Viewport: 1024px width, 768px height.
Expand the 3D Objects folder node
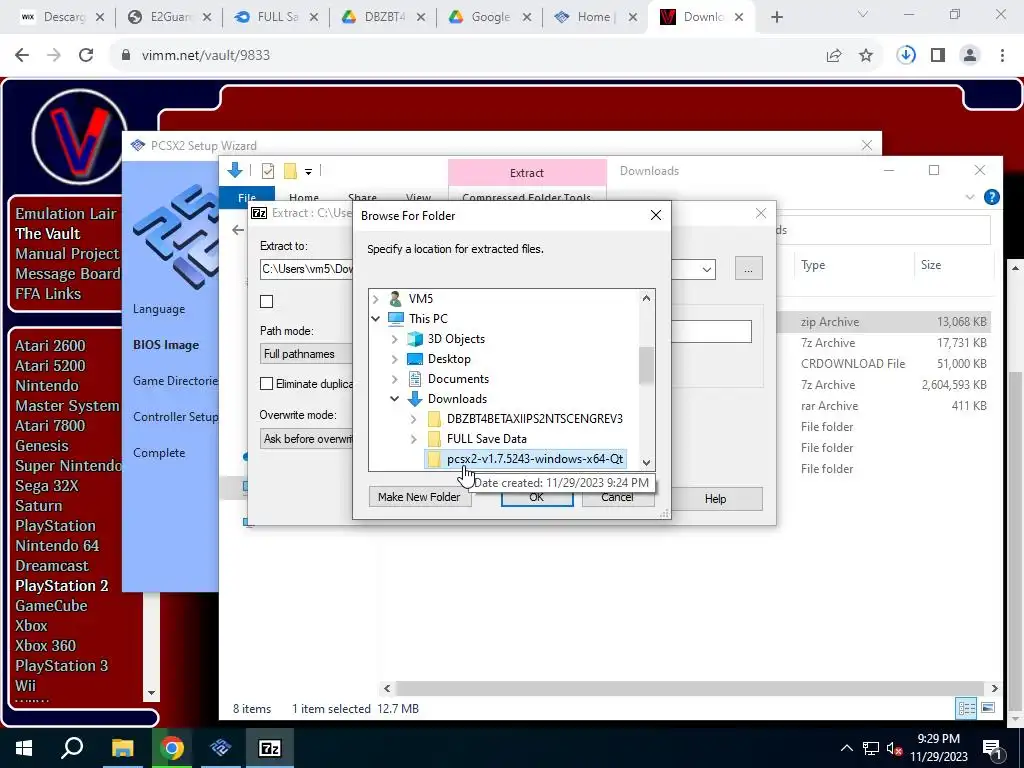[x=394, y=339]
